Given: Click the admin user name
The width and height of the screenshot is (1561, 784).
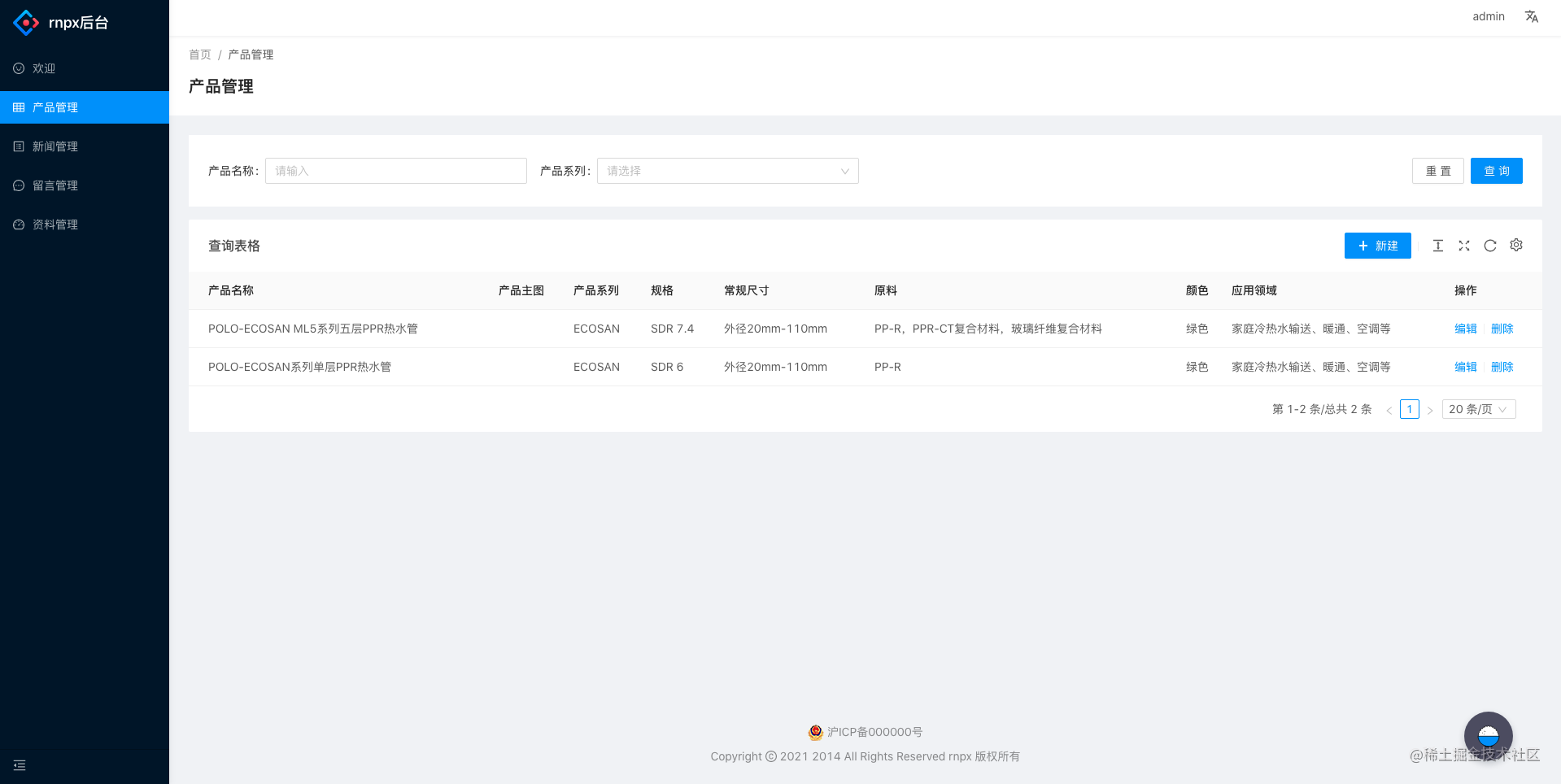Looking at the screenshot, I should coord(1489,16).
